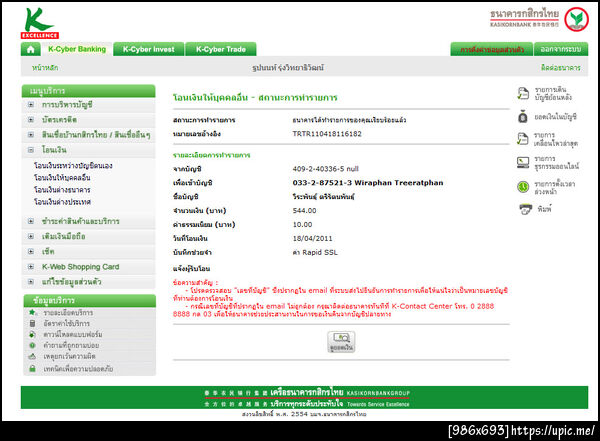600x441 pixels.
Task: Click download icon beside ดาวน์โหลดแบบฟอร์ม
Action: 32,334
